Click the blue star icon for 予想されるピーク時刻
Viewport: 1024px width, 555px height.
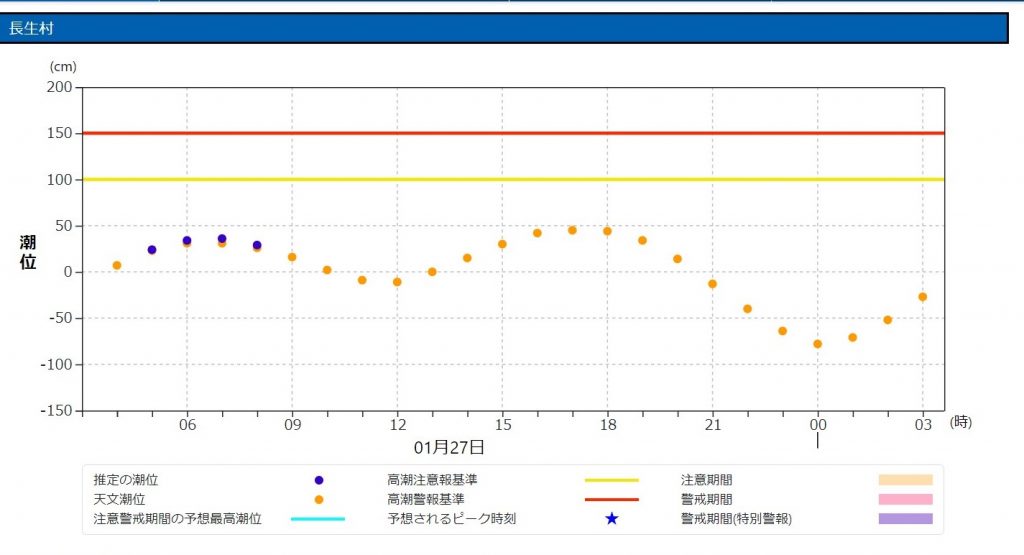click(x=611, y=518)
